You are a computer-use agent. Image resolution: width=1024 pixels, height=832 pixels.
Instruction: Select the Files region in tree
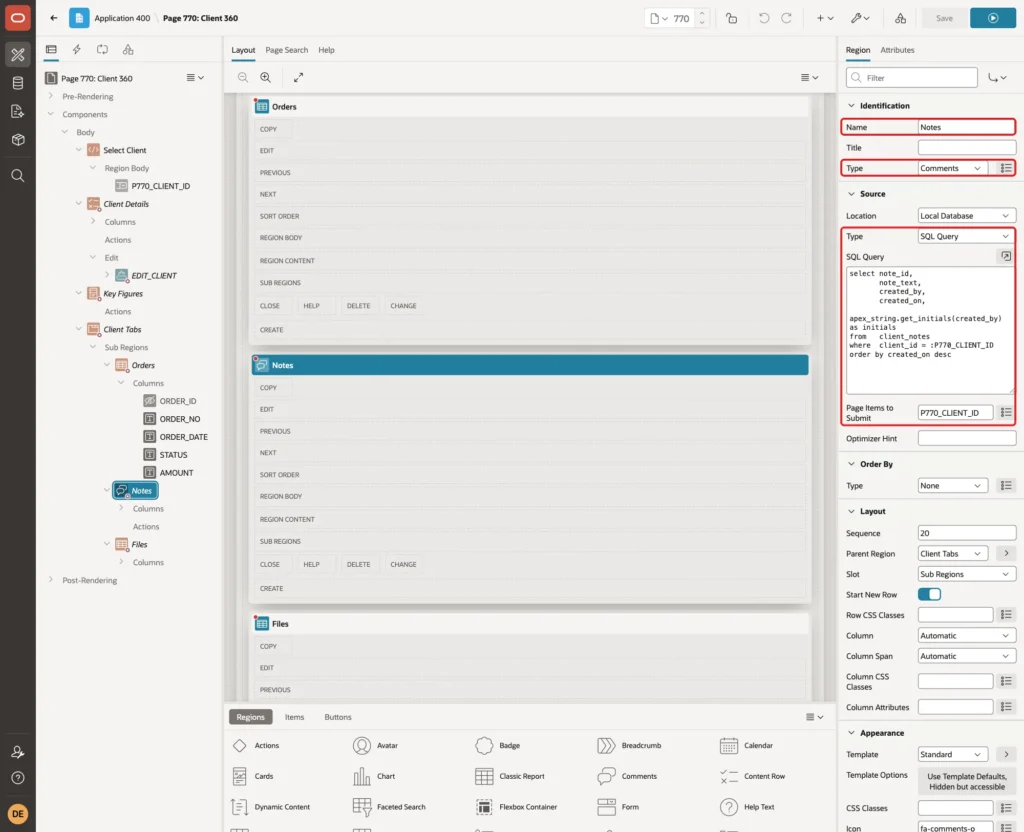pos(139,544)
